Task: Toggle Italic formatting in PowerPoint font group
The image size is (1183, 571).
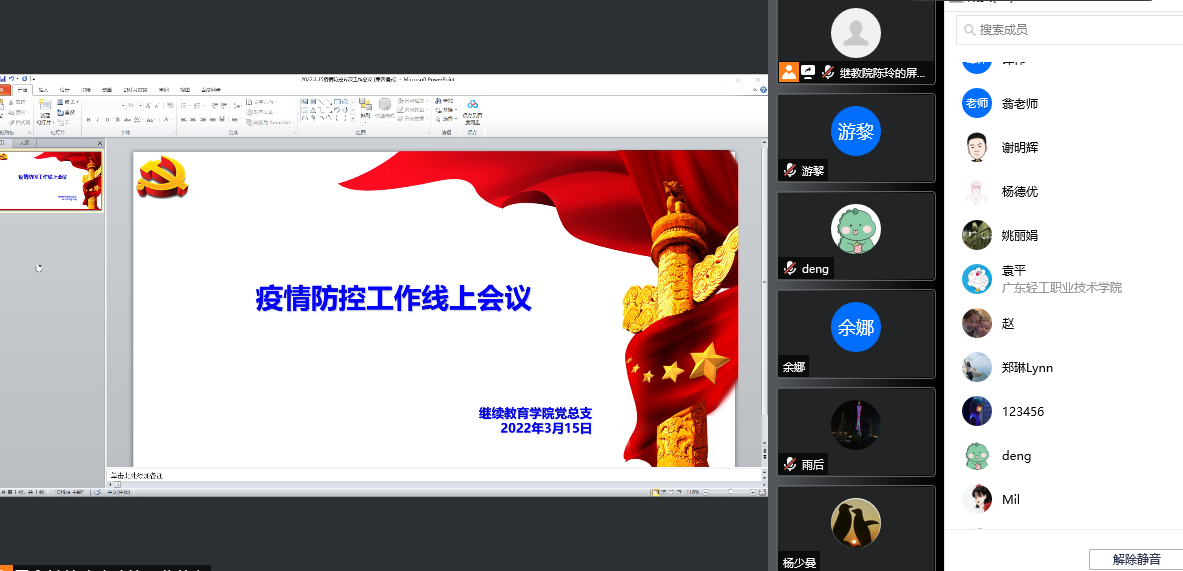Action: [98, 120]
